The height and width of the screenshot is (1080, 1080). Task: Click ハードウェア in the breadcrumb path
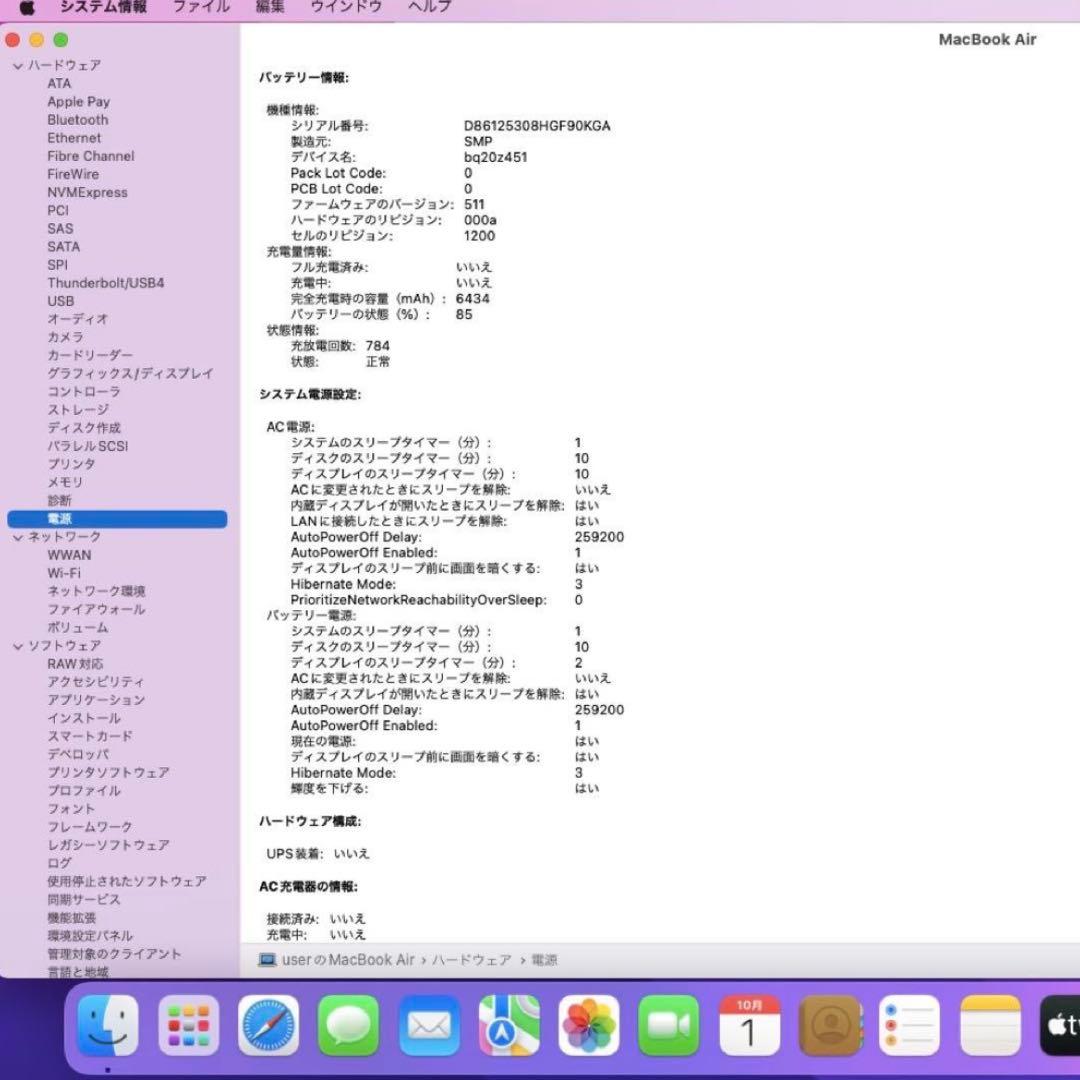click(x=470, y=959)
